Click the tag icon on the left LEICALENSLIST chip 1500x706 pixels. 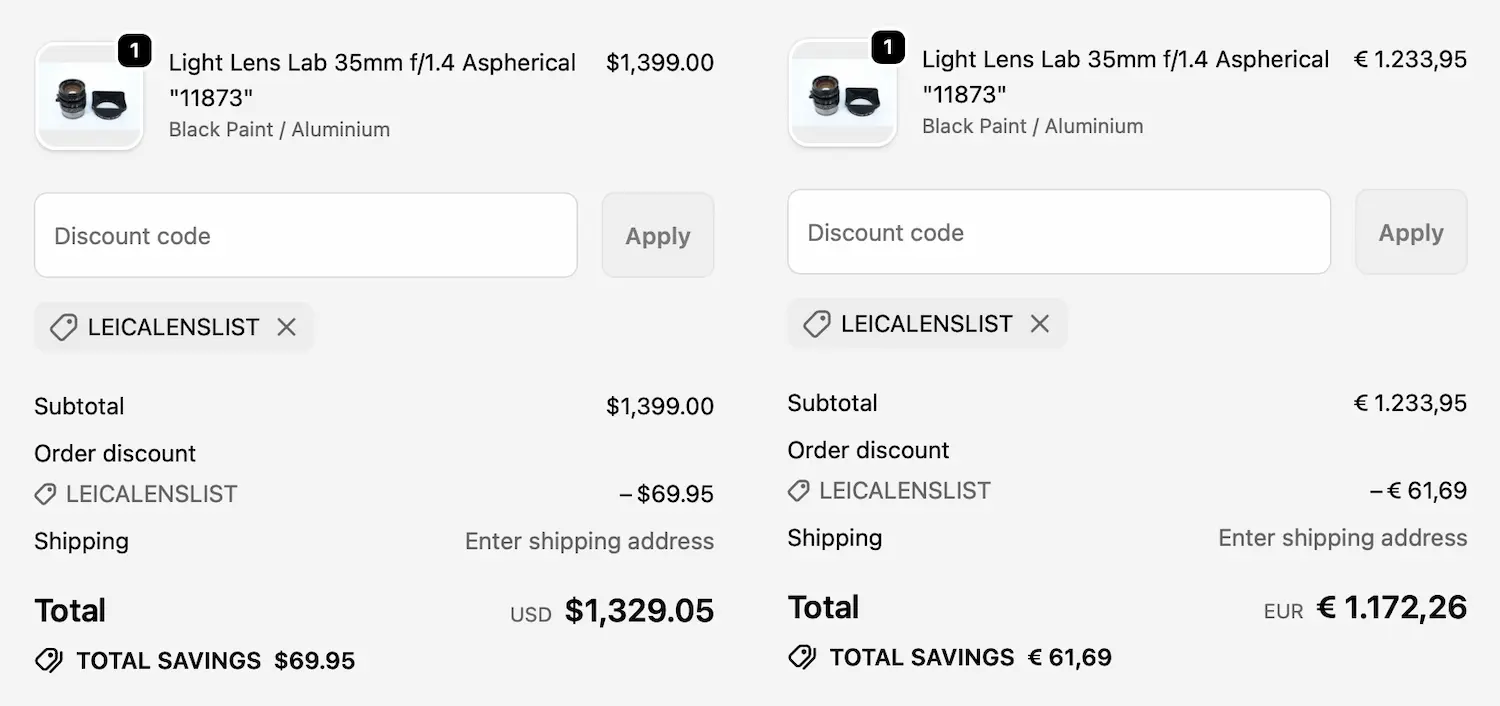[63, 327]
